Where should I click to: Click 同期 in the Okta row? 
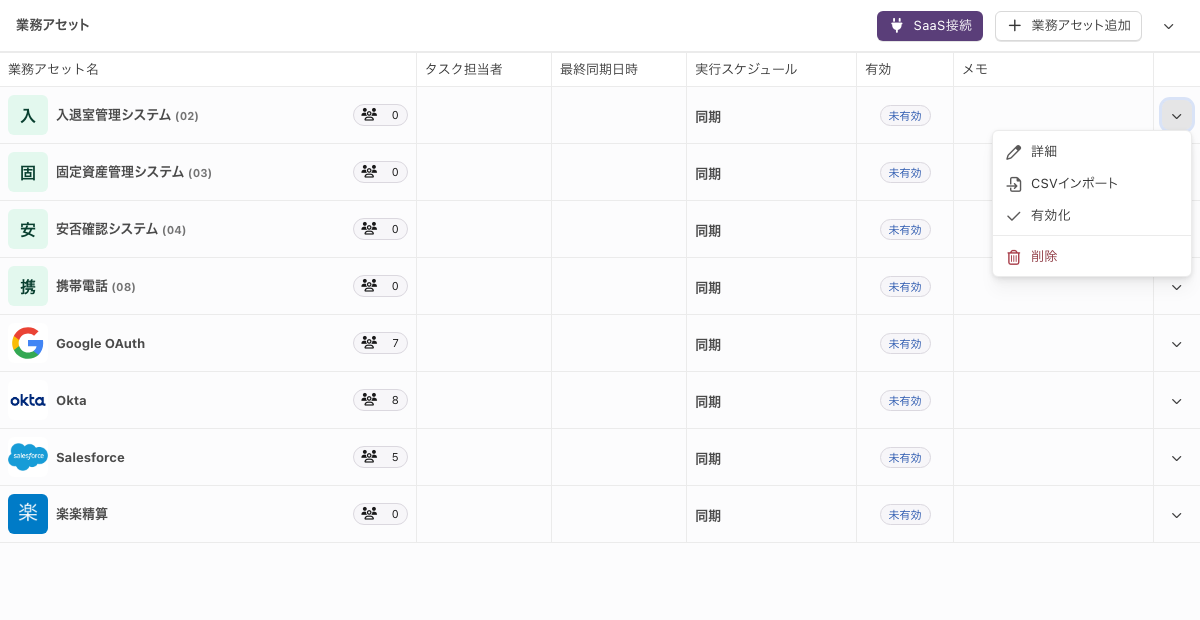coord(708,401)
